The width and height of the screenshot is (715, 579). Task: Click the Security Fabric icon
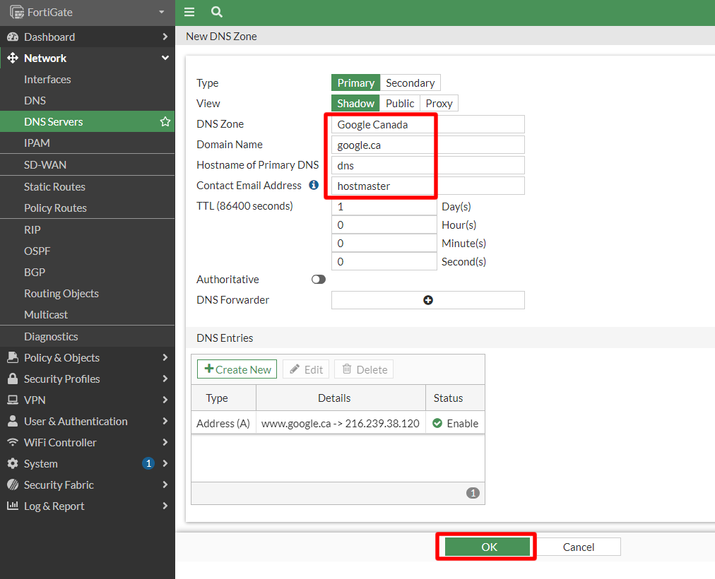[x=13, y=485]
